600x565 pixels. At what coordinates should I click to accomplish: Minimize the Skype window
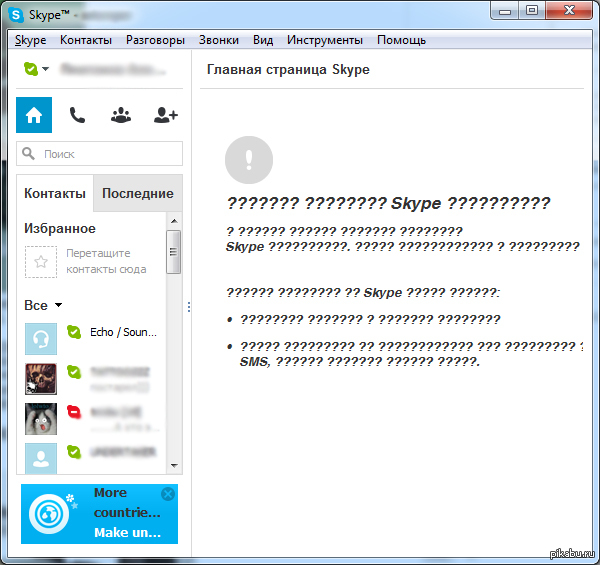coord(505,11)
